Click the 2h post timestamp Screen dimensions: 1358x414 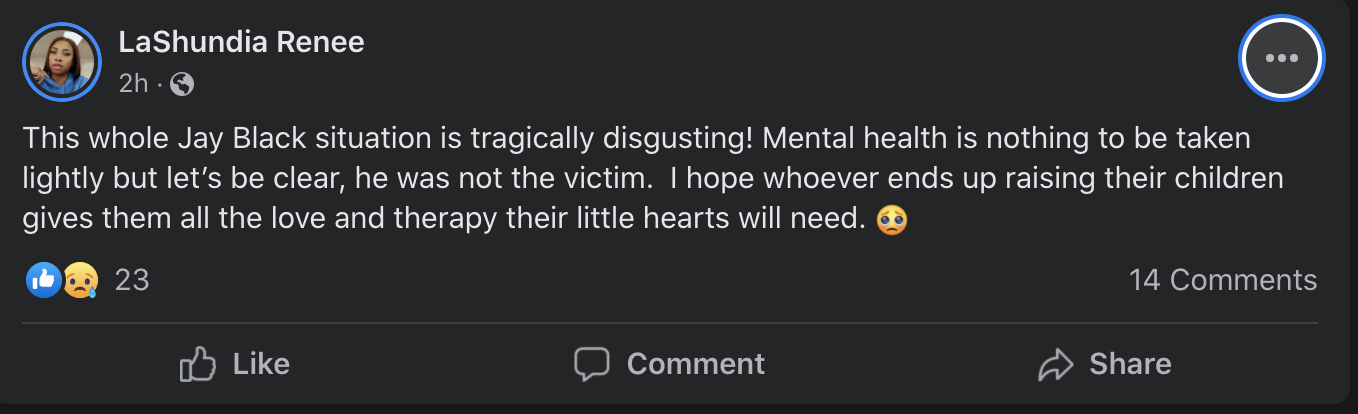[132, 84]
